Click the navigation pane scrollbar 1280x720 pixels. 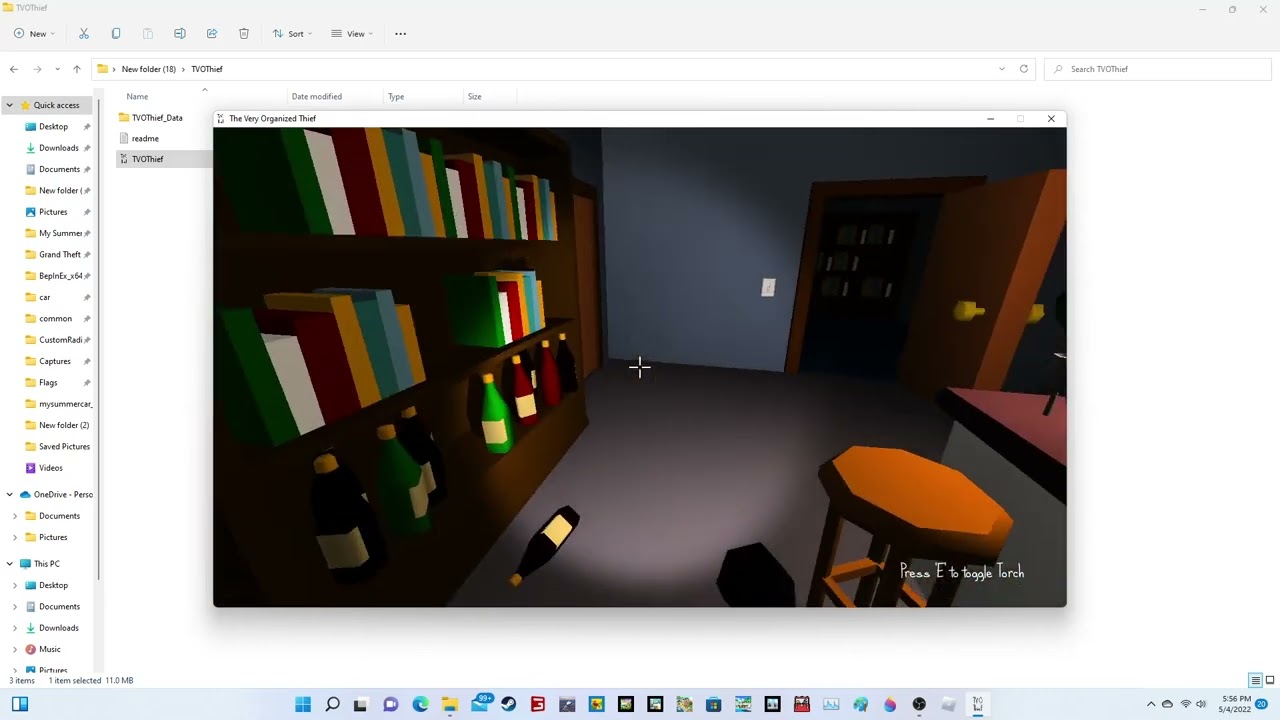(x=99, y=338)
